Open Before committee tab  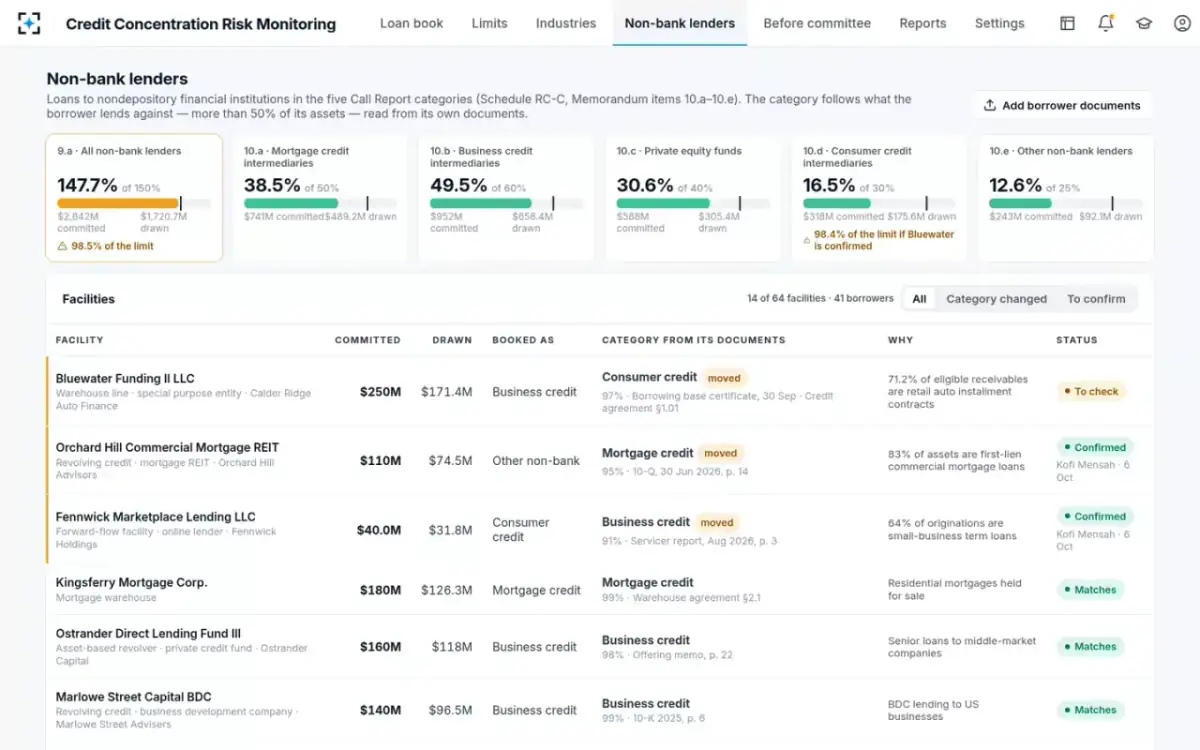click(x=817, y=23)
